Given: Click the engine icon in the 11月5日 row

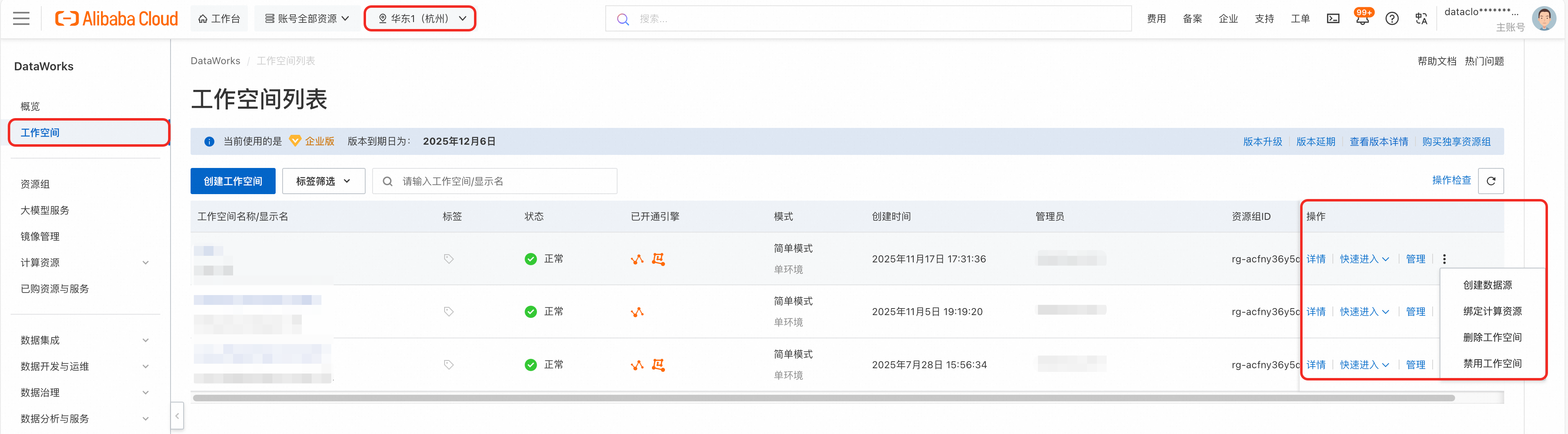Looking at the screenshot, I should coord(637,313).
